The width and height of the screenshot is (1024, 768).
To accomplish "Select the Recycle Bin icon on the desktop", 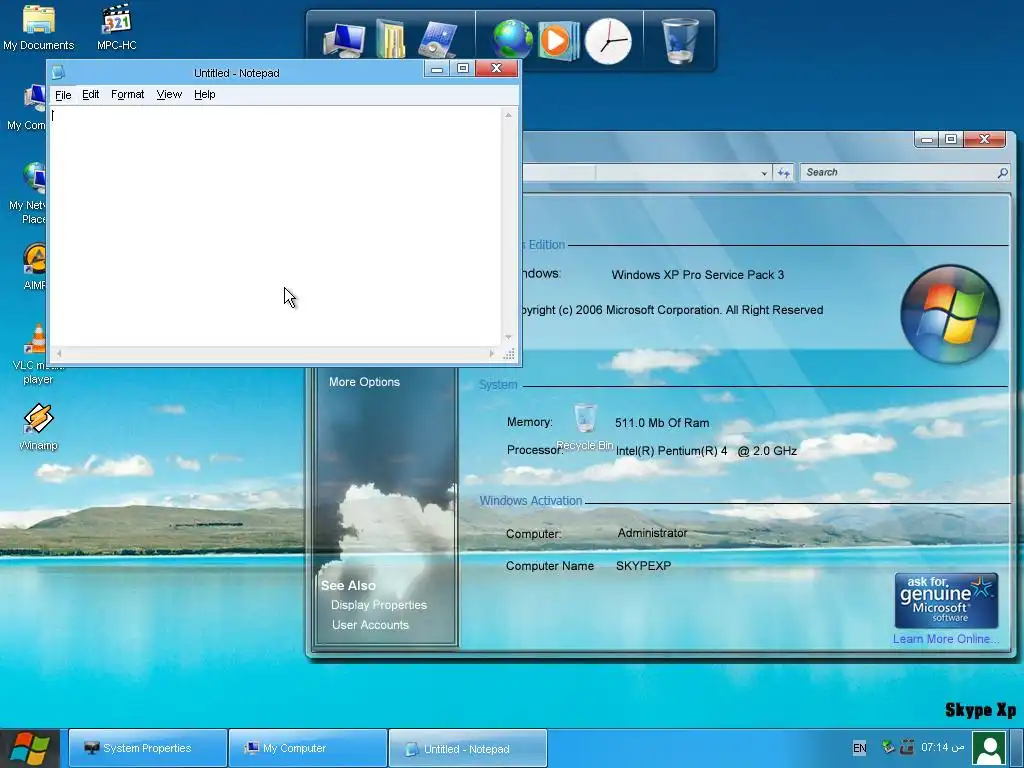I will 585,426.
